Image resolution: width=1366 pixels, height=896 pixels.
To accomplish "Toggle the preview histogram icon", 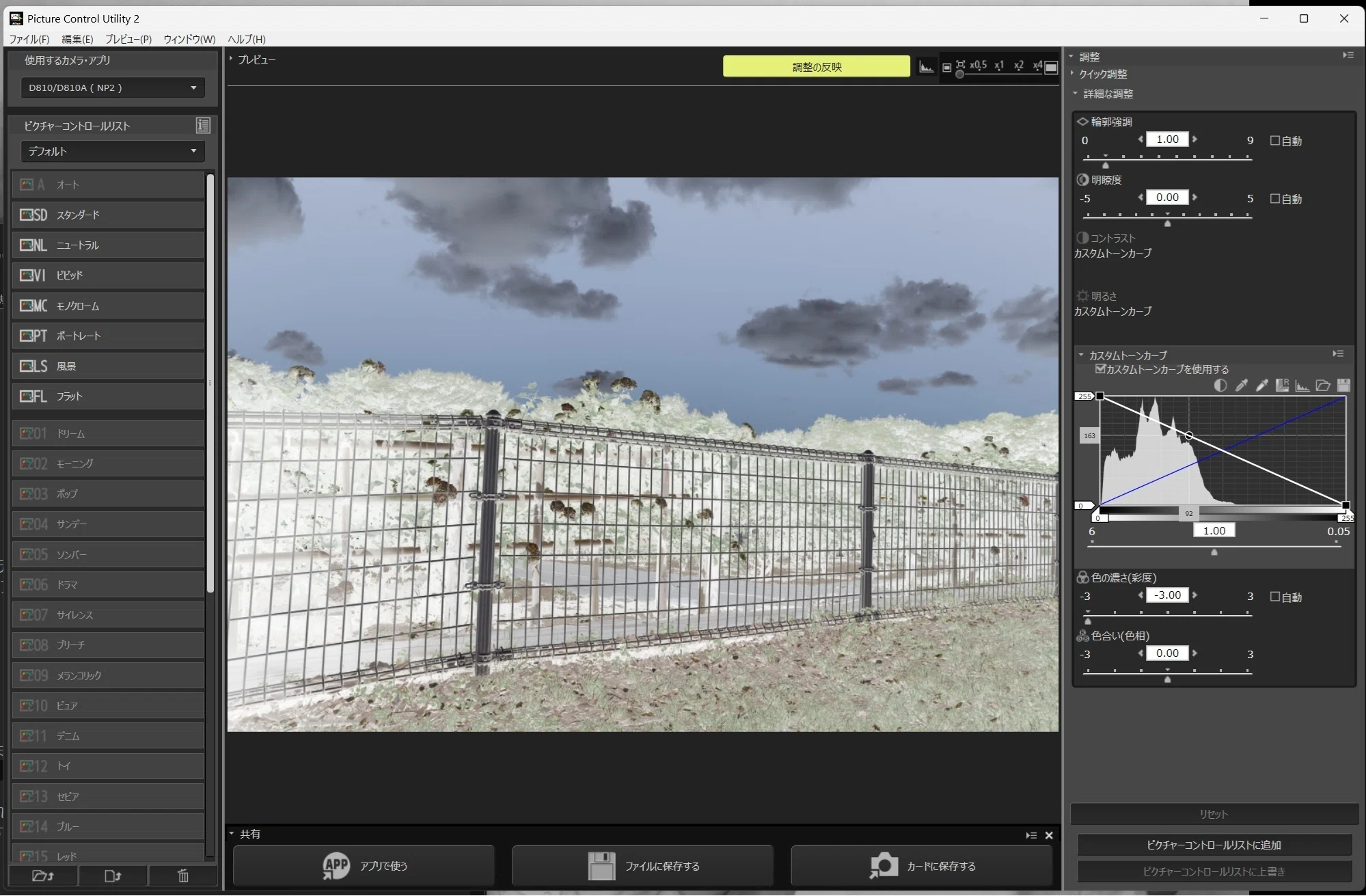I will [926, 66].
